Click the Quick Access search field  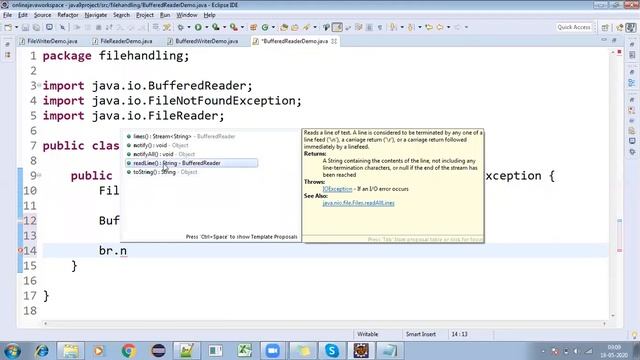[x=574, y=27]
